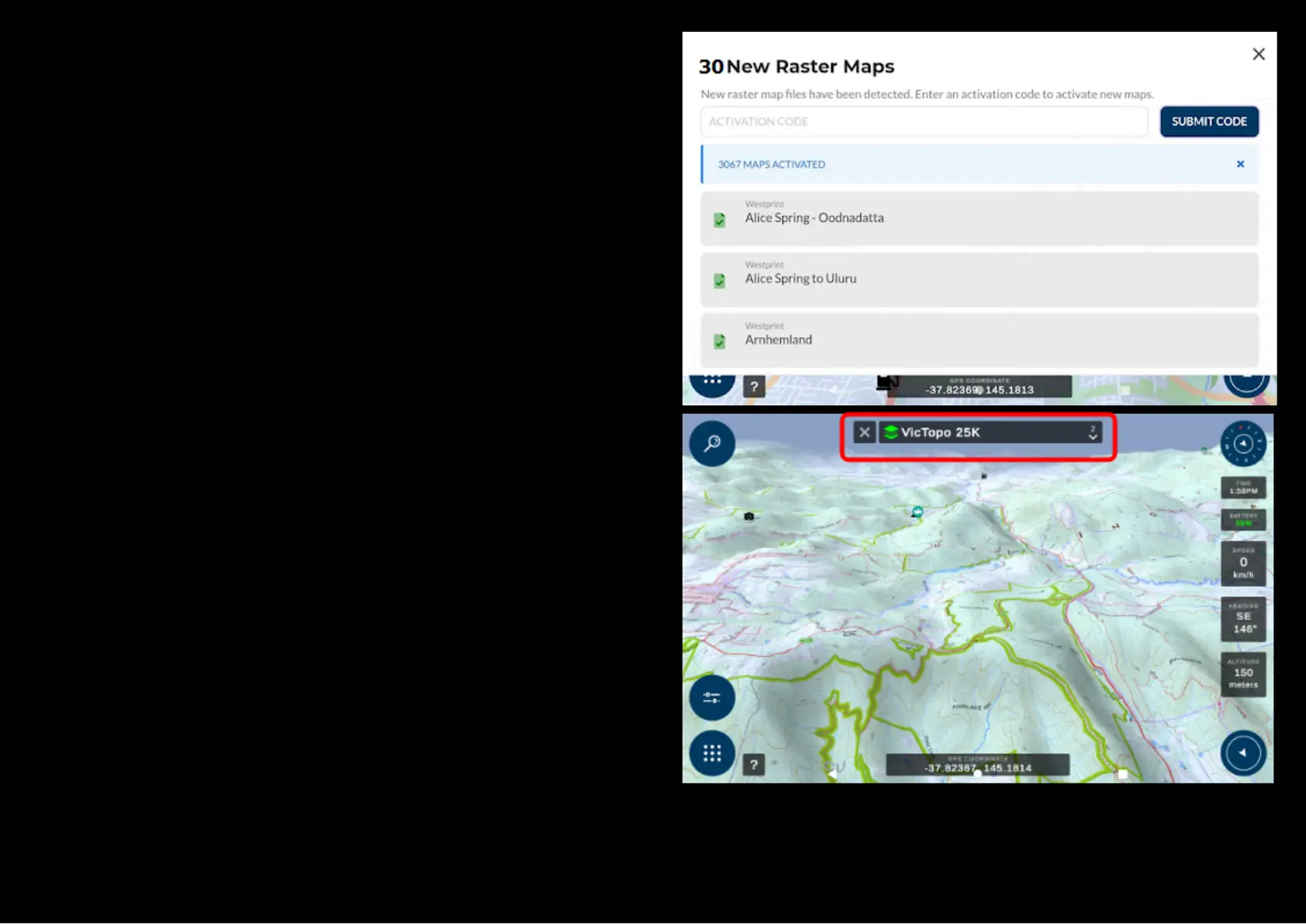Open help question mark in the VicTopo map view
The height and width of the screenshot is (924, 1306).
[x=753, y=765]
